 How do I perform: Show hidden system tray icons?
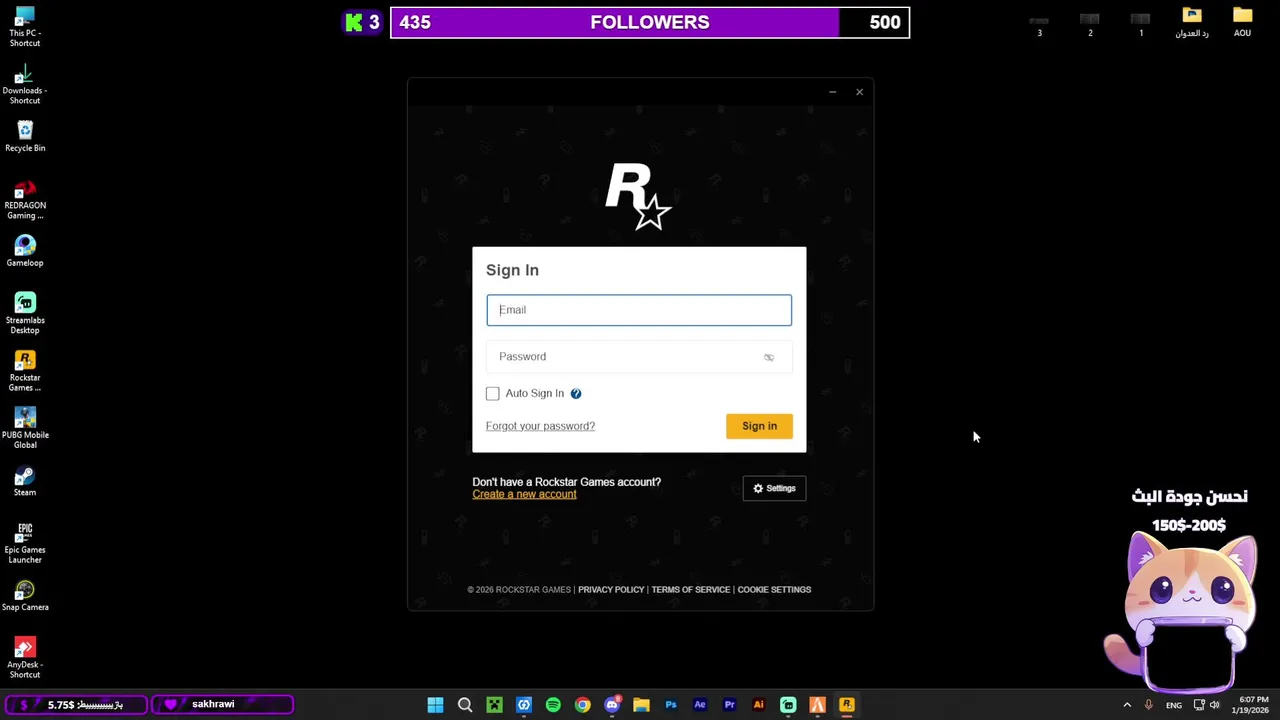[x=1127, y=705]
